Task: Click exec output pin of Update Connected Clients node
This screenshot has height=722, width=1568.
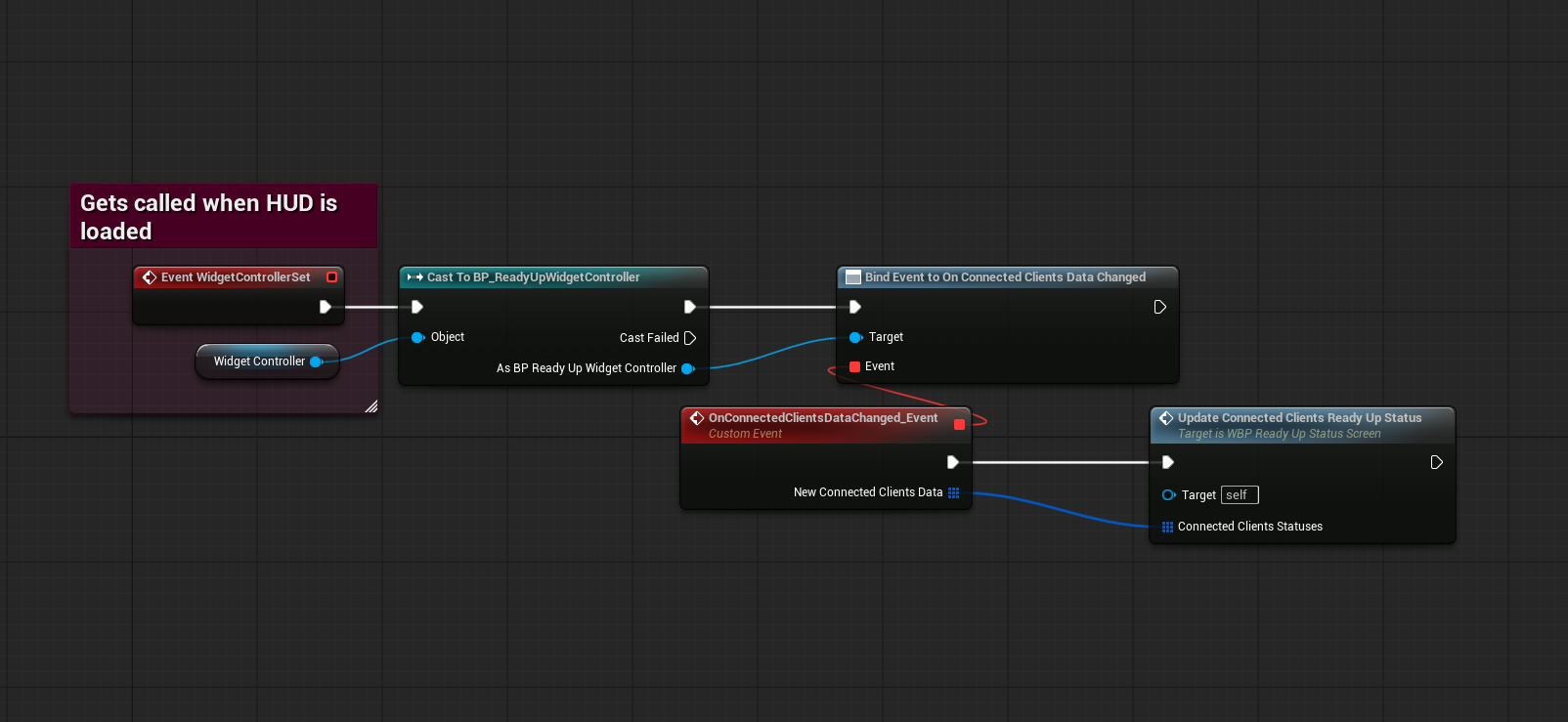Action: [x=1436, y=462]
